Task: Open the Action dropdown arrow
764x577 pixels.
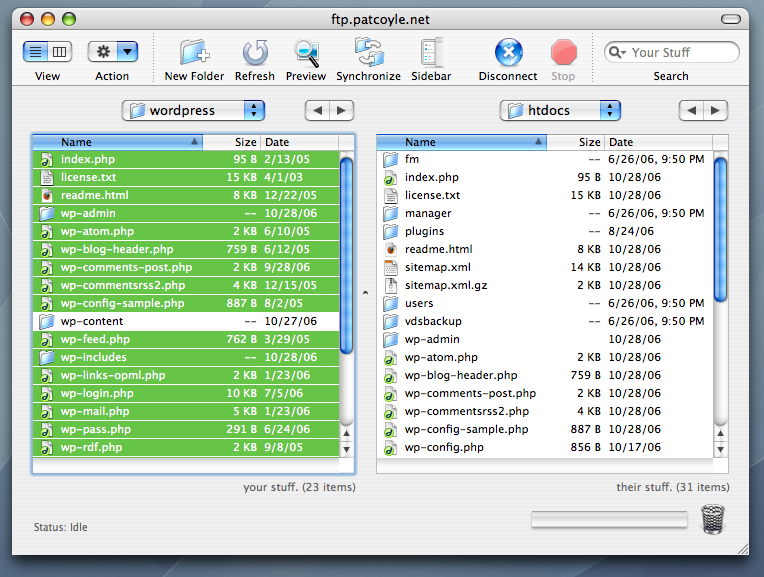Action: tap(128, 52)
